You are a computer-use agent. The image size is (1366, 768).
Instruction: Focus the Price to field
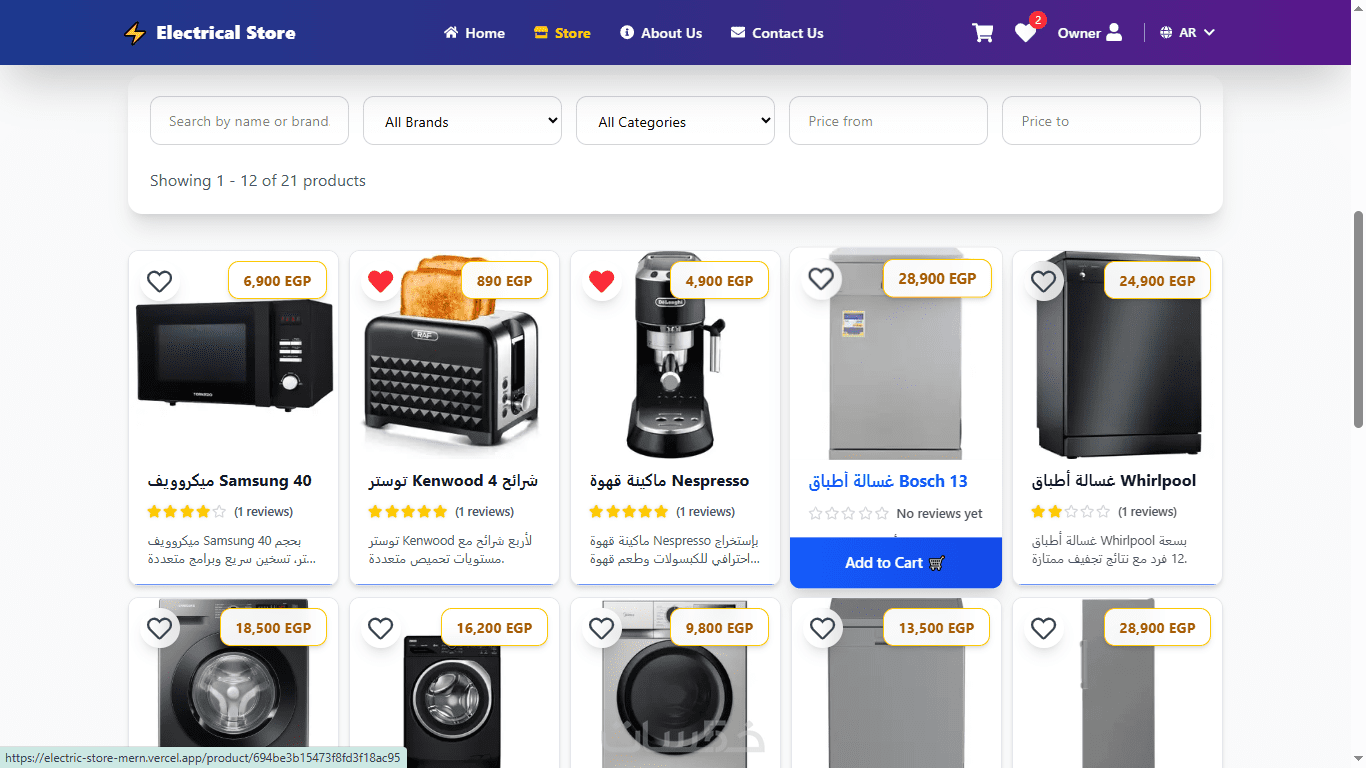pos(1101,121)
